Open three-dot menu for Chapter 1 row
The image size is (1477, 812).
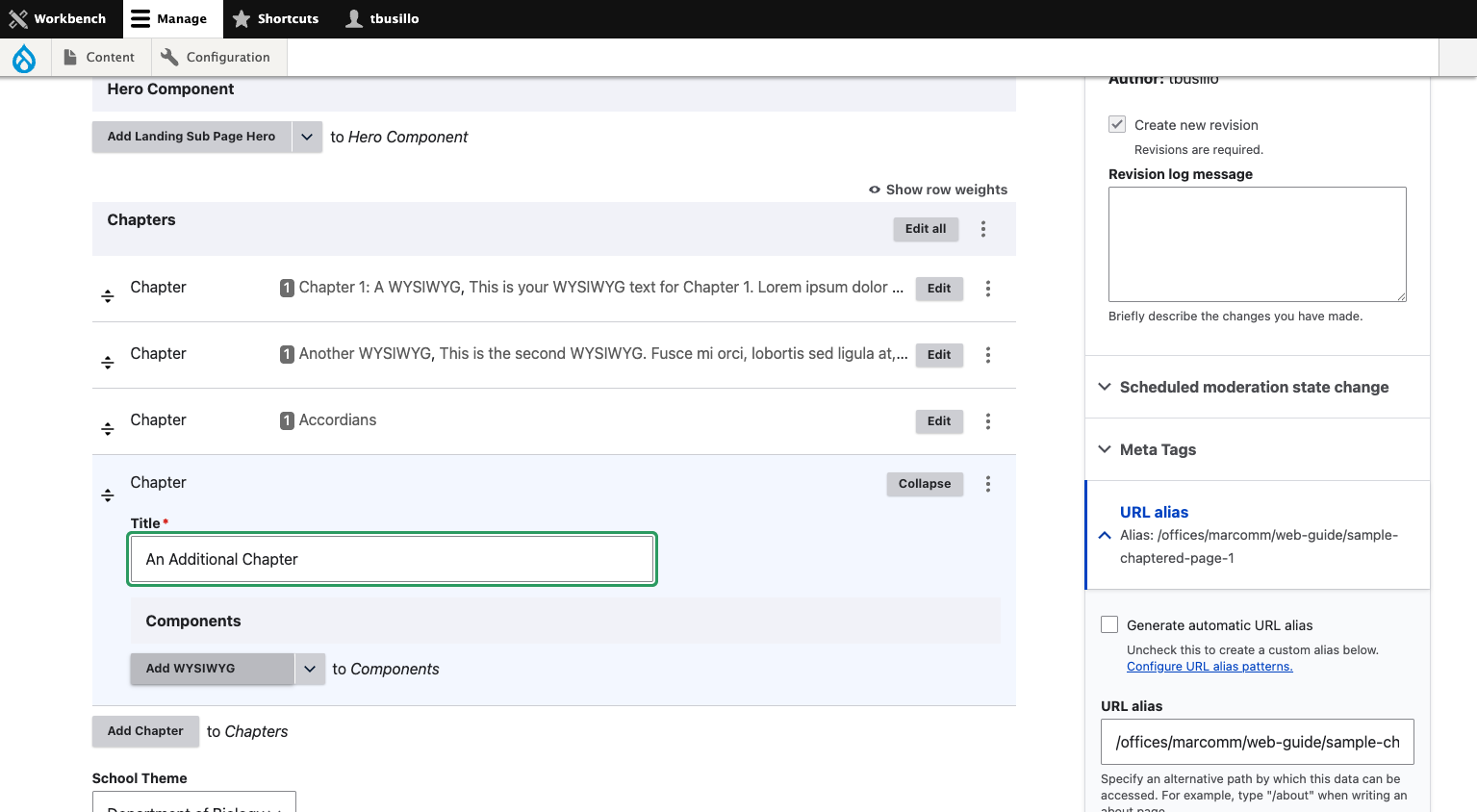tap(988, 289)
